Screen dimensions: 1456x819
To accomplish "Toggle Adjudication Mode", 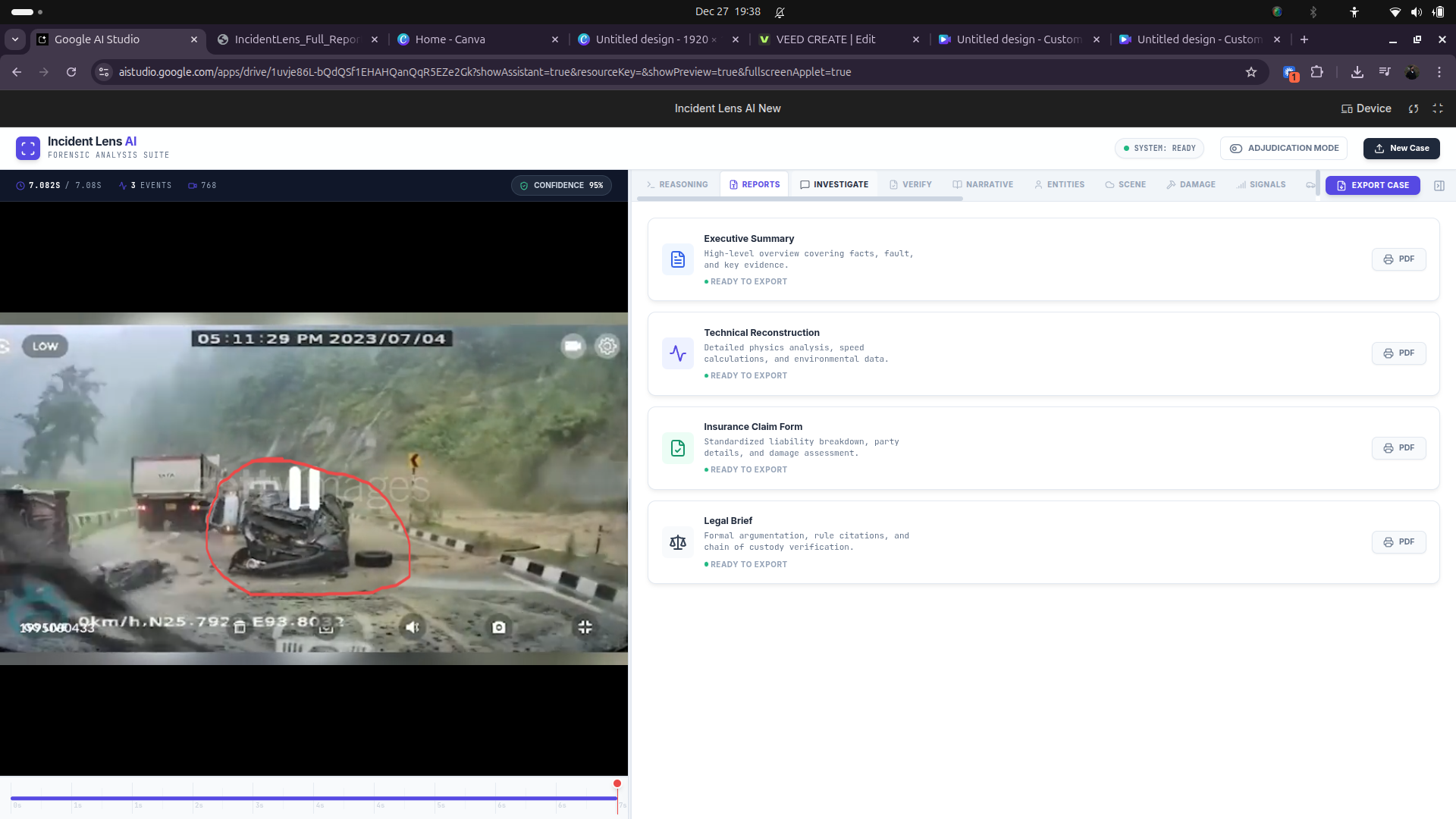I will point(1283,149).
